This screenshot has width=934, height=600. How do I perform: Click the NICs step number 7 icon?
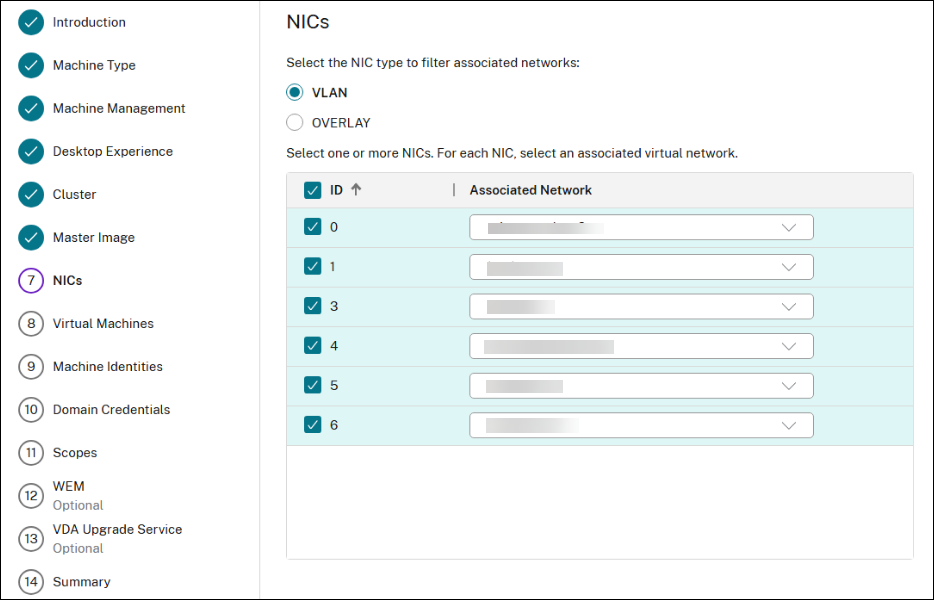29,280
